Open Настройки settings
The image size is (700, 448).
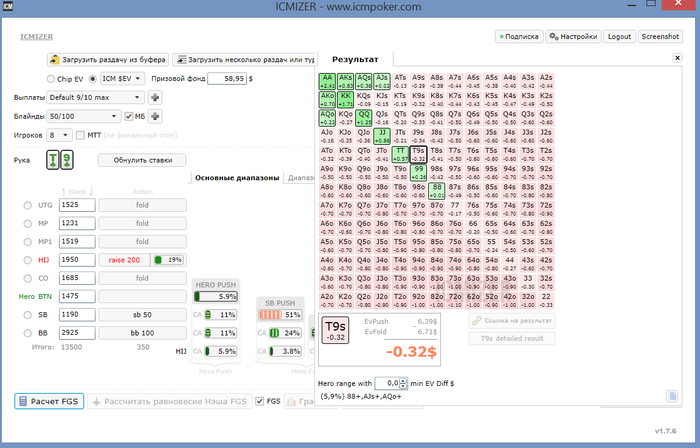574,37
